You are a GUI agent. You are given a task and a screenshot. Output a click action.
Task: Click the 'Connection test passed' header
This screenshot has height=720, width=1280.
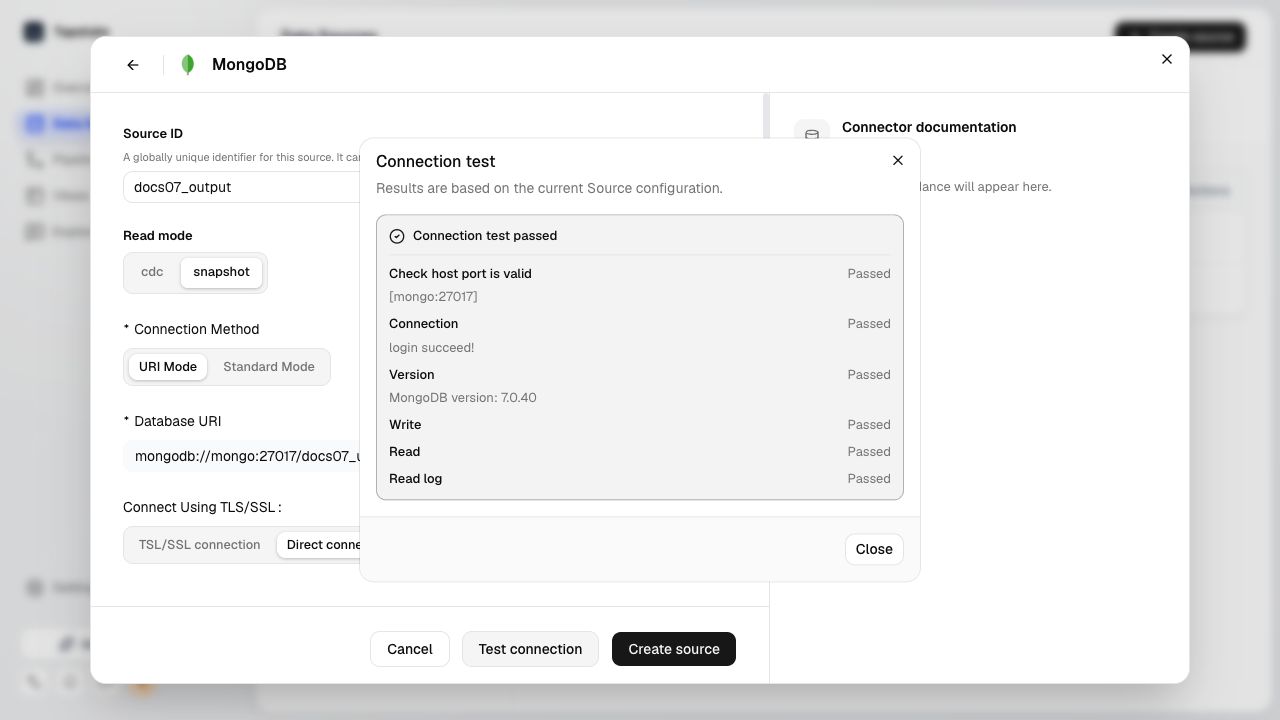pos(485,236)
